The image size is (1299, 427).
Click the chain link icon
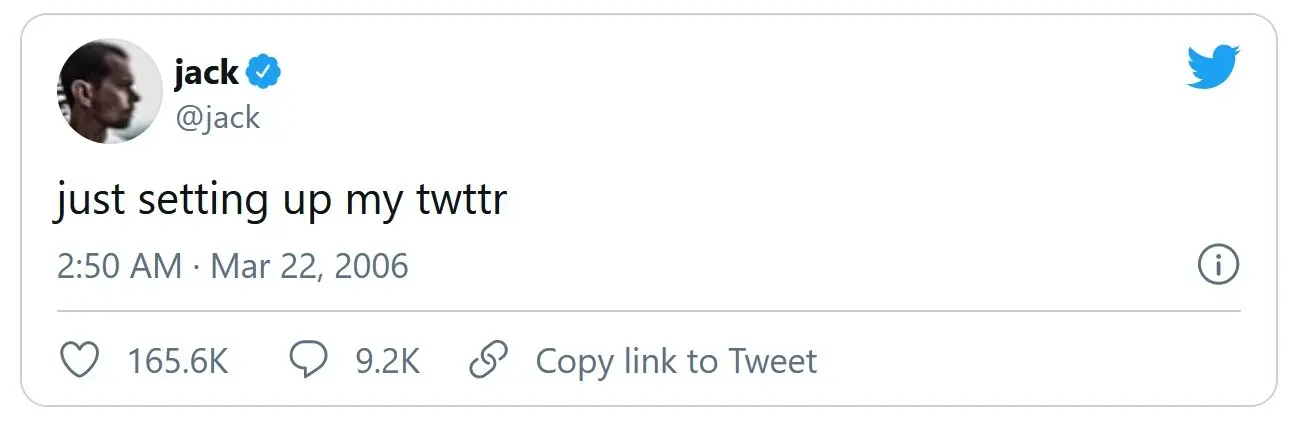coord(488,361)
